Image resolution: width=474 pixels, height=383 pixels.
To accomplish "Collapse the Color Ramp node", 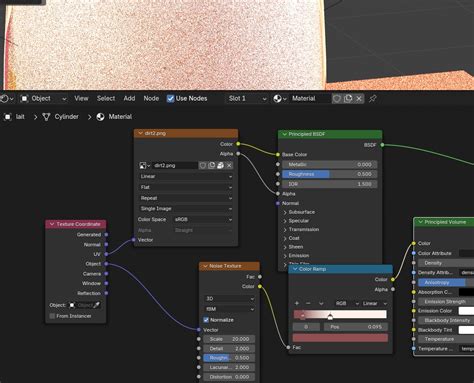I will point(295,269).
